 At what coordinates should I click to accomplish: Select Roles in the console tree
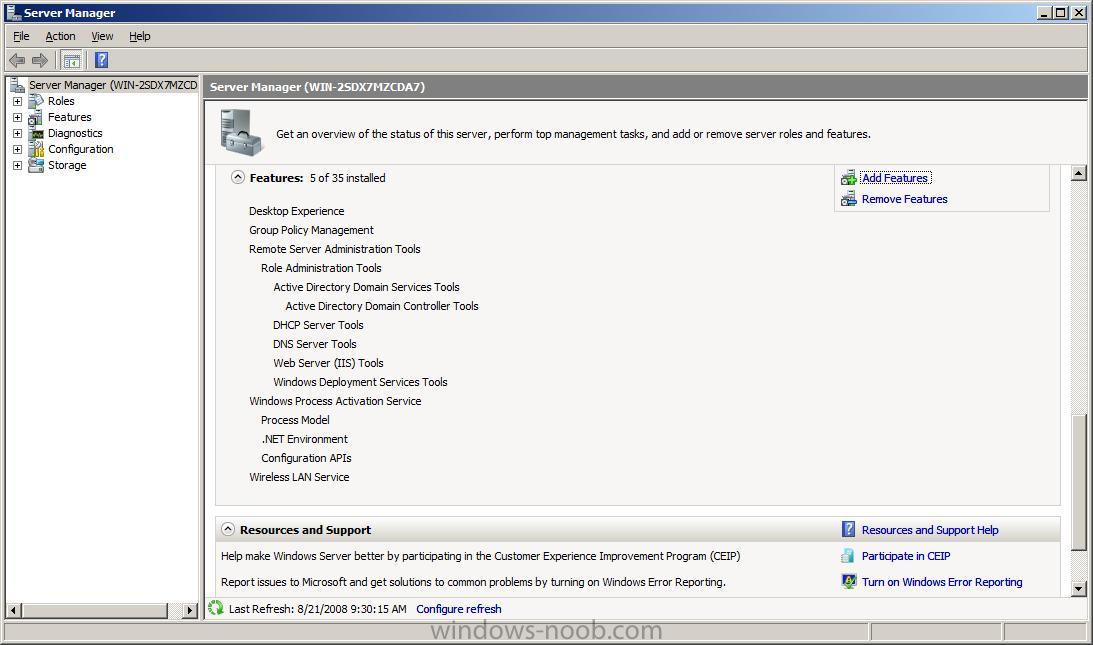61,101
